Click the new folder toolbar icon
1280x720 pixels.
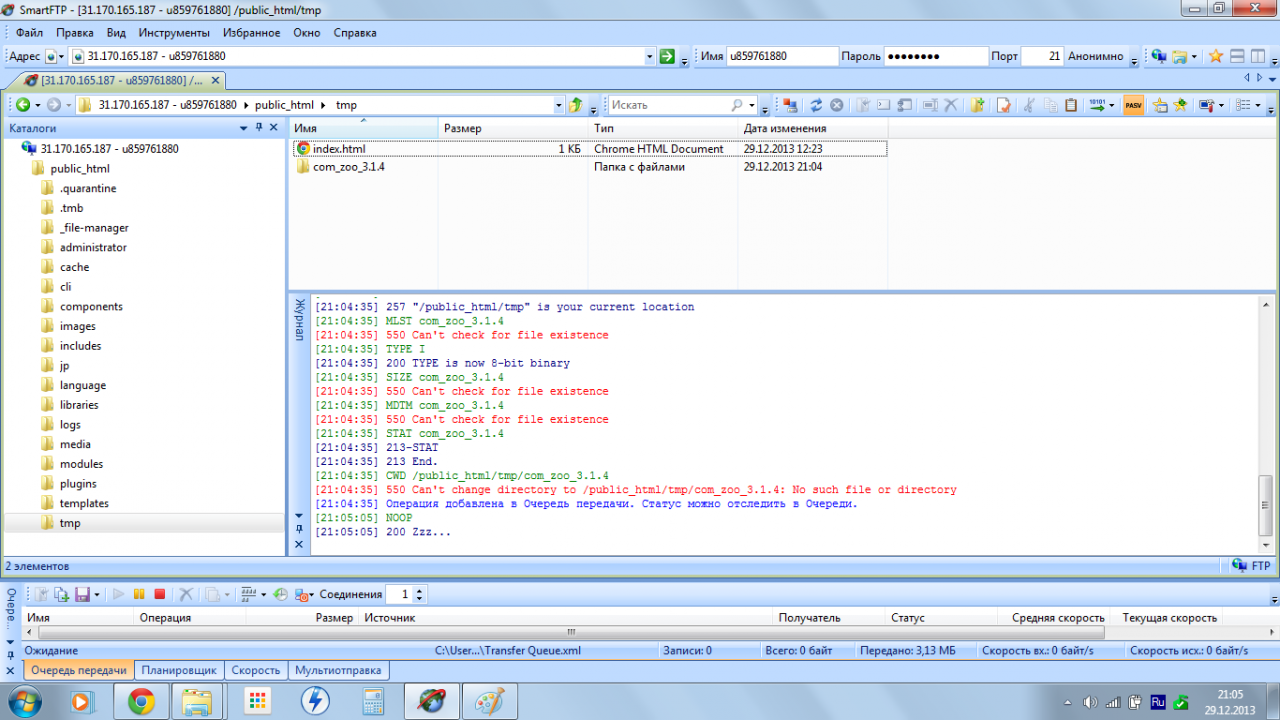pos(977,105)
